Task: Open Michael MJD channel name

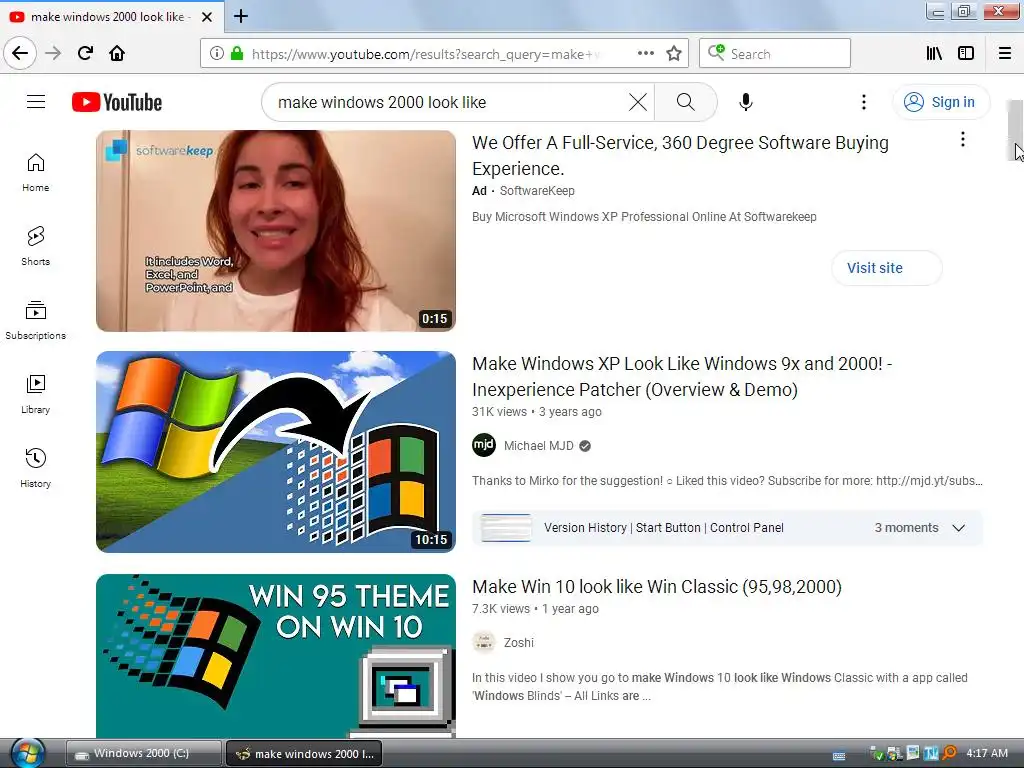Action: pyautogui.click(x=539, y=445)
